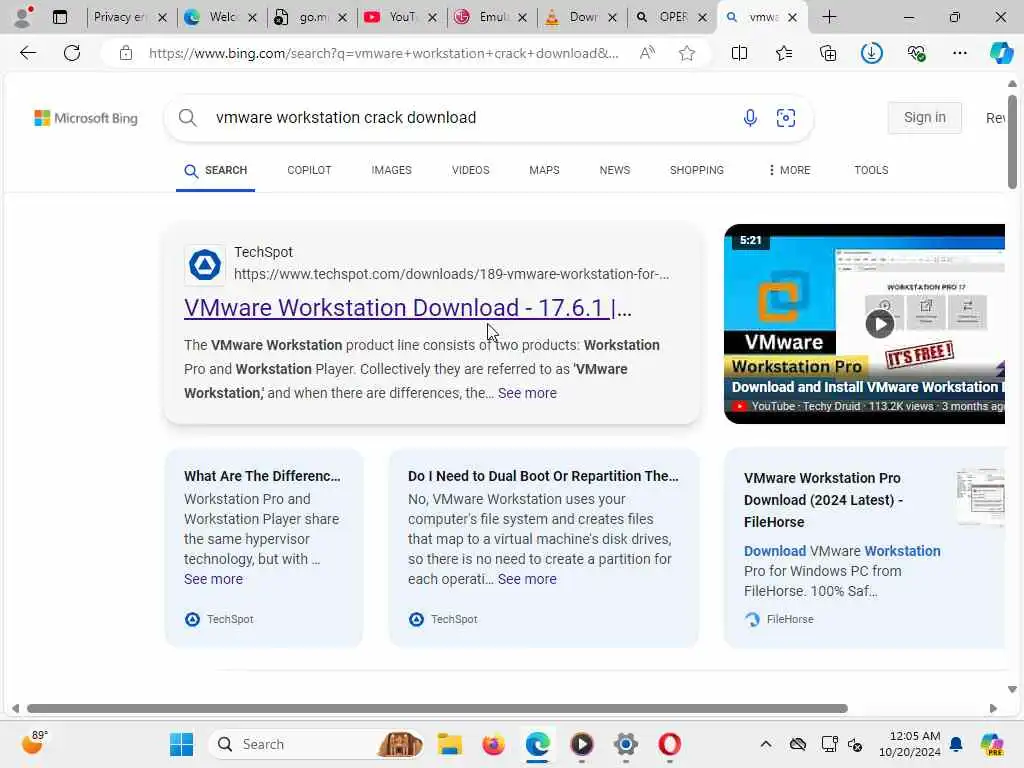Select the NEWS search tab
Viewport: 1024px width, 768px height.
615,170
